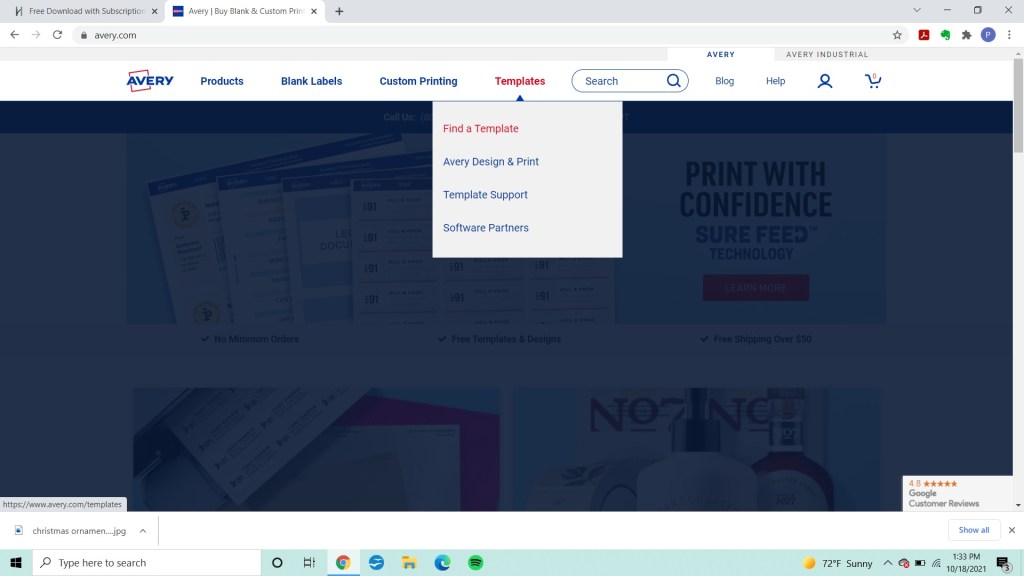Click Templates menu

[x=520, y=81]
